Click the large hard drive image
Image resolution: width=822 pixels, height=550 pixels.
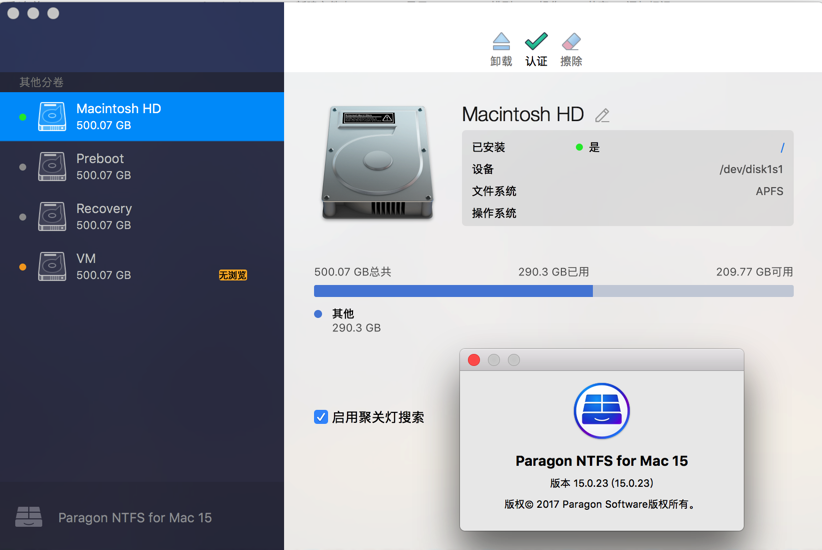click(377, 162)
